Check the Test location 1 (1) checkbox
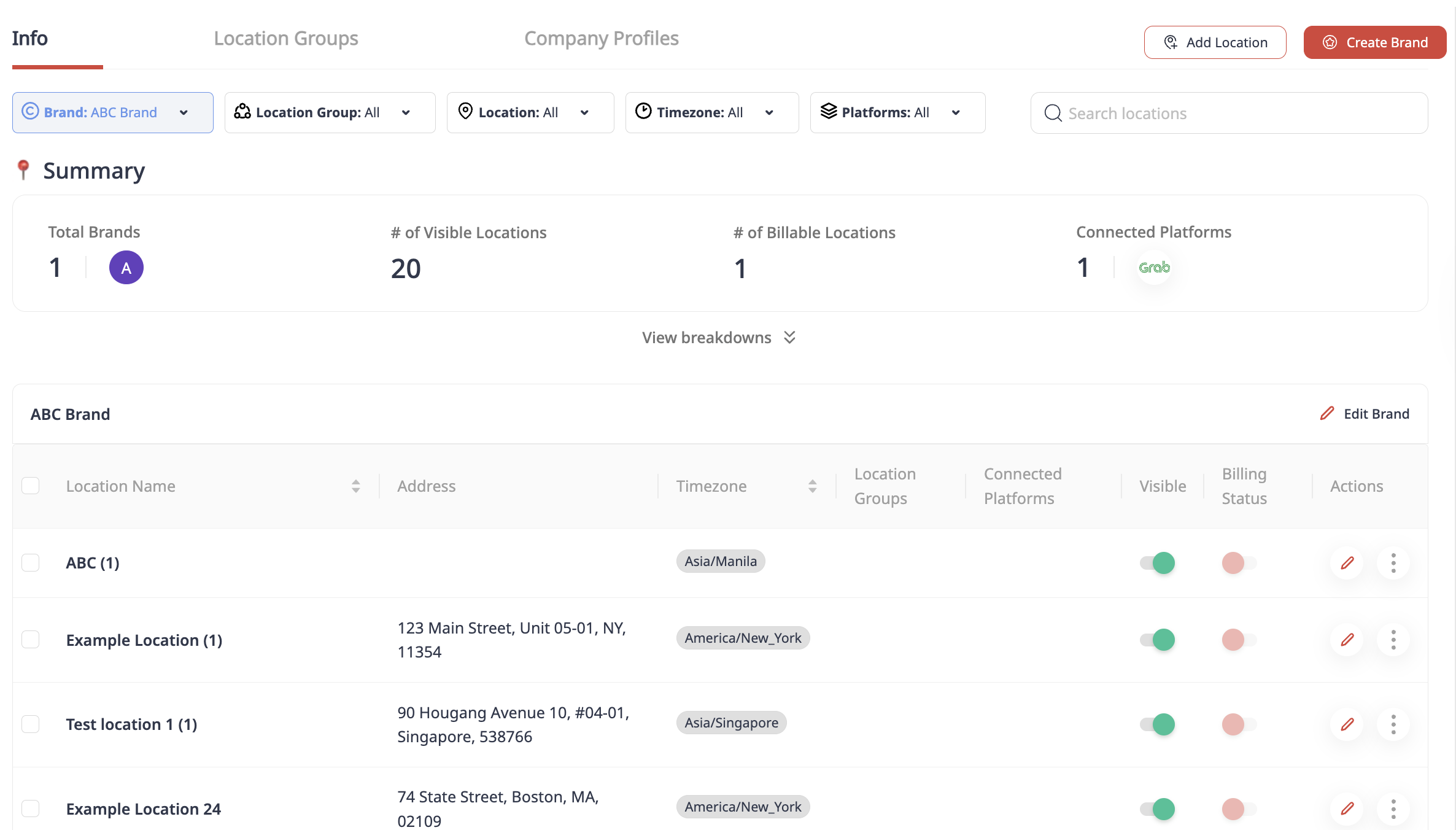1456x830 pixels. click(x=31, y=724)
